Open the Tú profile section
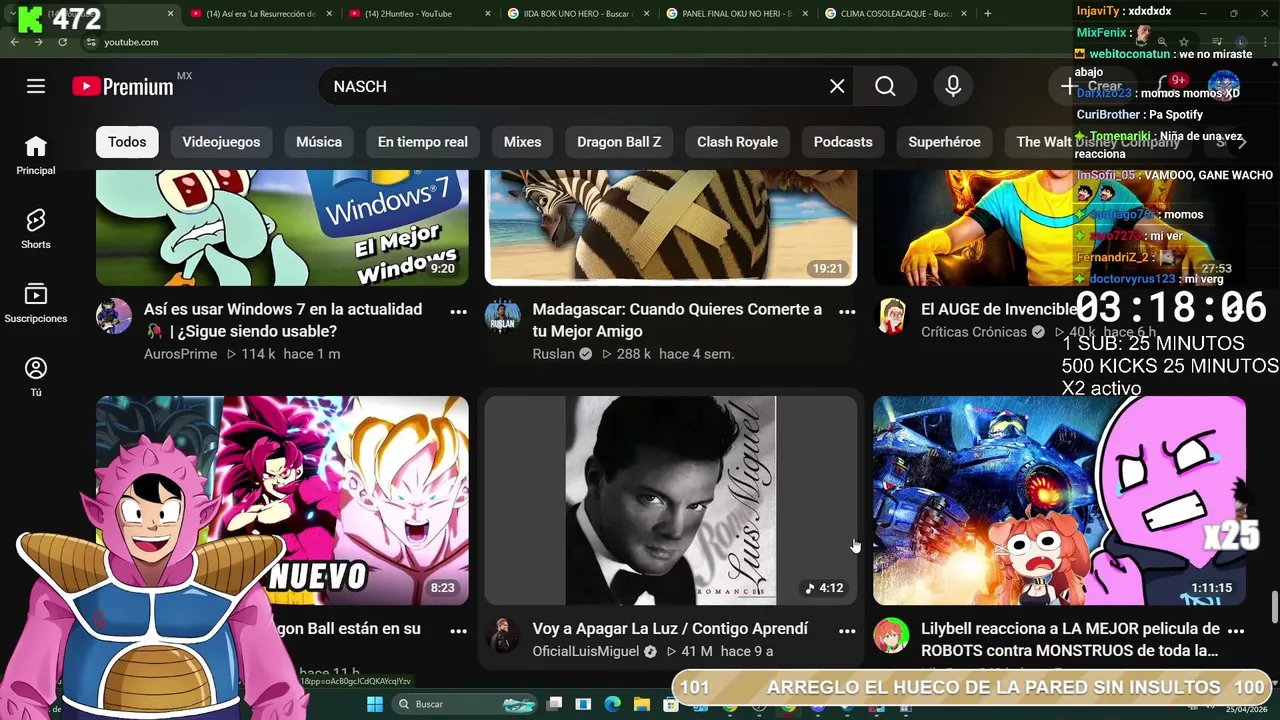 [x=36, y=377]
